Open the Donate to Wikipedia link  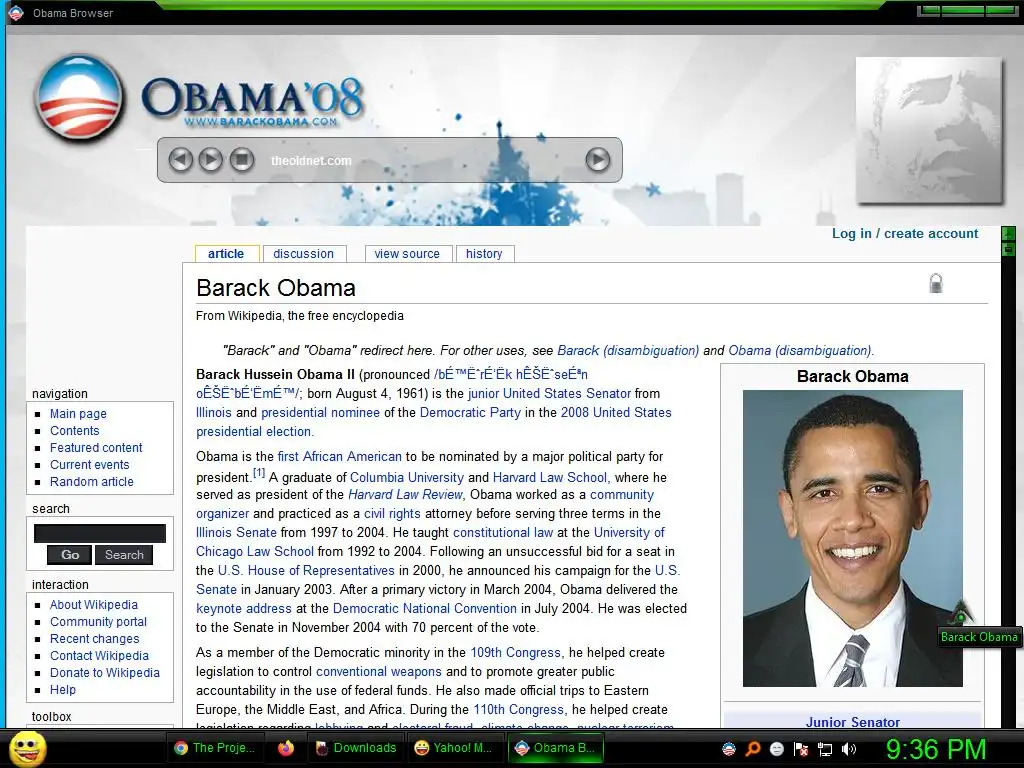104,673
